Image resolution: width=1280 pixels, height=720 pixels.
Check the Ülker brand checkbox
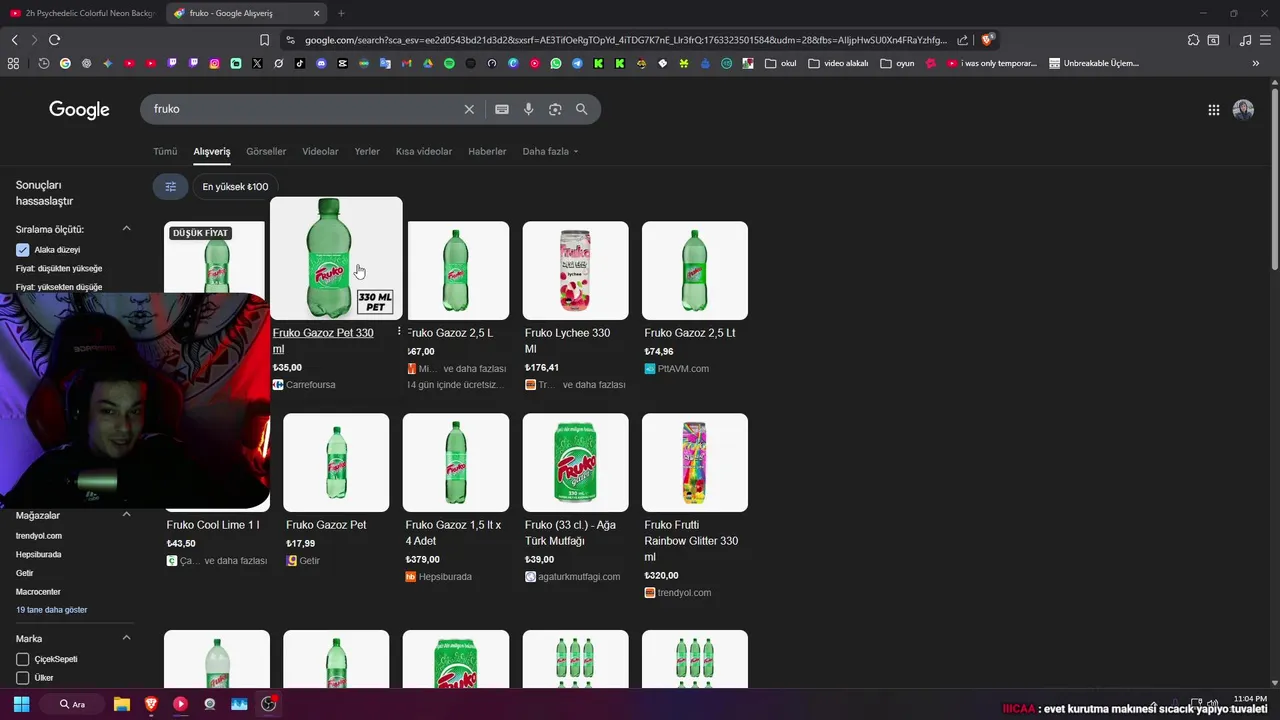pyautogui.click(x=23, y=678)
